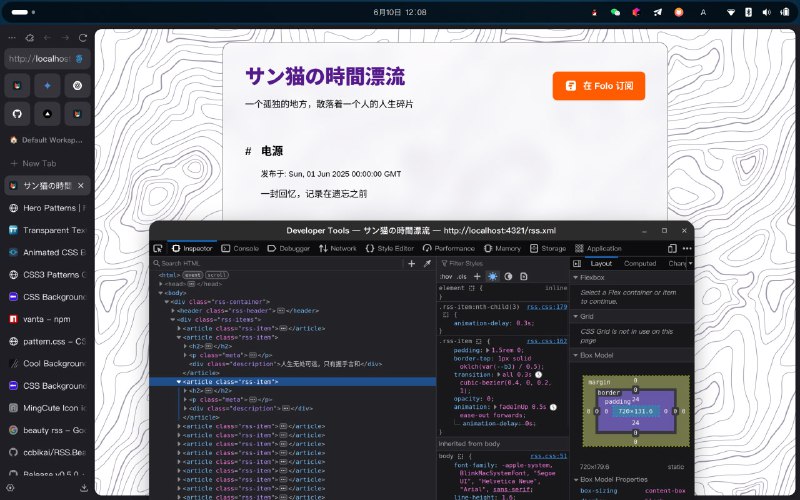Switch to the Console tab
Viewport: 800px width, 500px height.
click(240, 248)
